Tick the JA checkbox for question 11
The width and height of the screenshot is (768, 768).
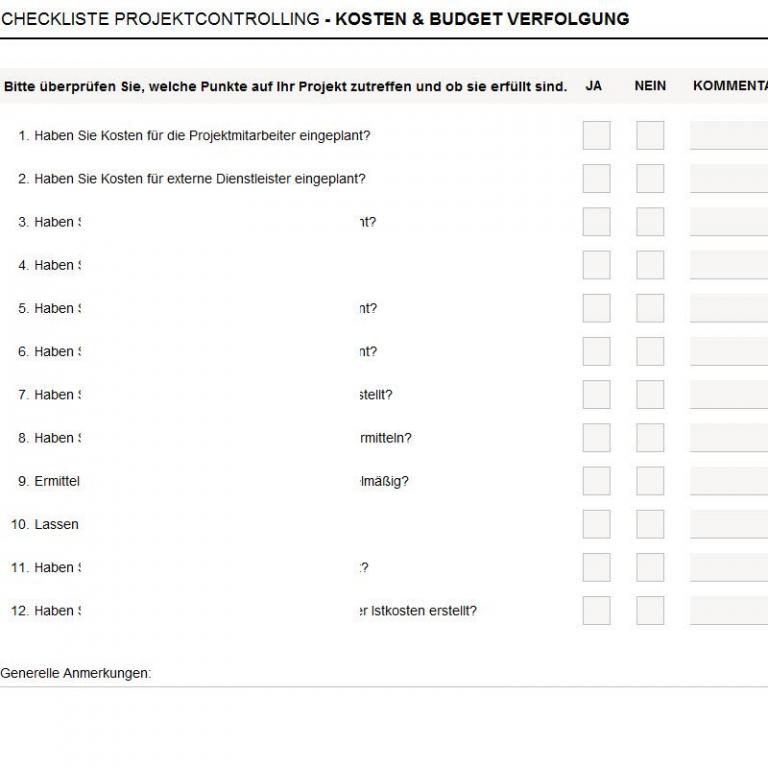click(x=596, y=567)
